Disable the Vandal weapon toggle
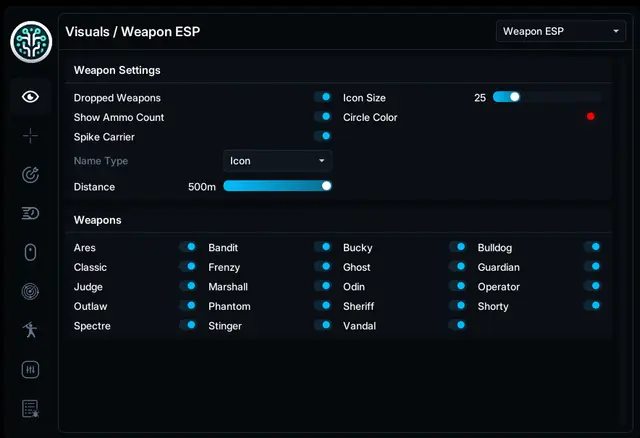The width and height of the screenshot is (640, 438). pyautogui.click(x=457, y=325)
